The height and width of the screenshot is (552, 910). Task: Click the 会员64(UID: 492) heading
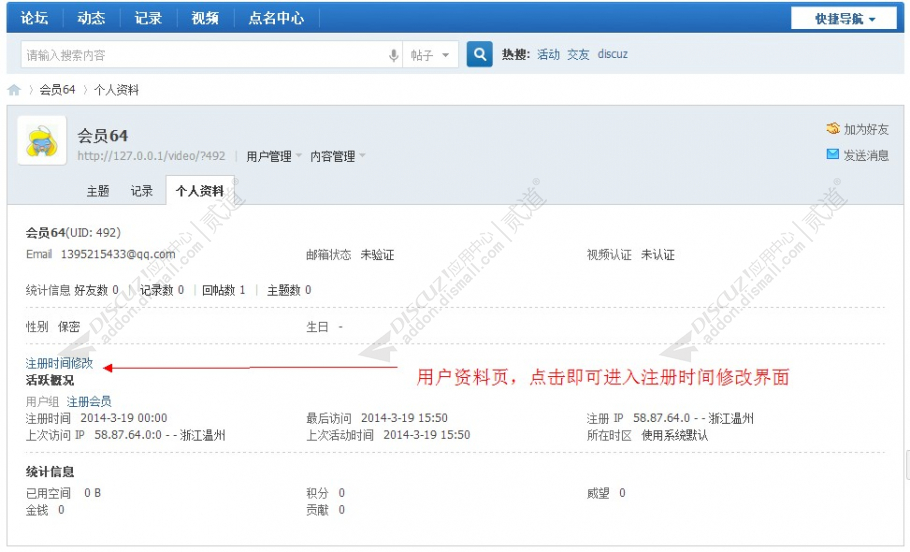(x=73, y=233)
